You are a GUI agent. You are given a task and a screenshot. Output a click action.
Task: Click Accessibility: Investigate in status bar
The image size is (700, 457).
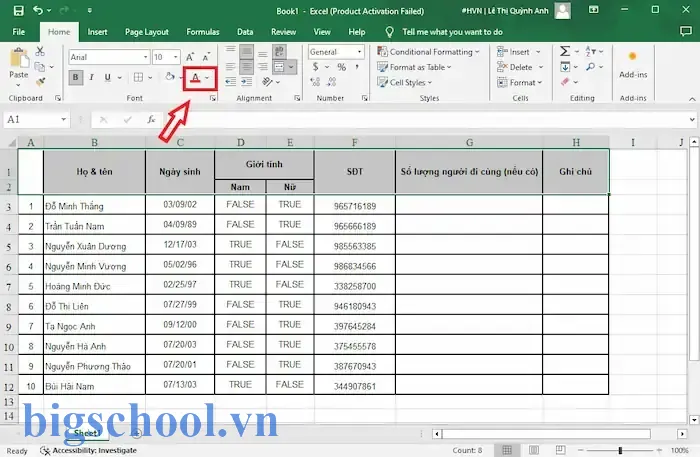88,451
